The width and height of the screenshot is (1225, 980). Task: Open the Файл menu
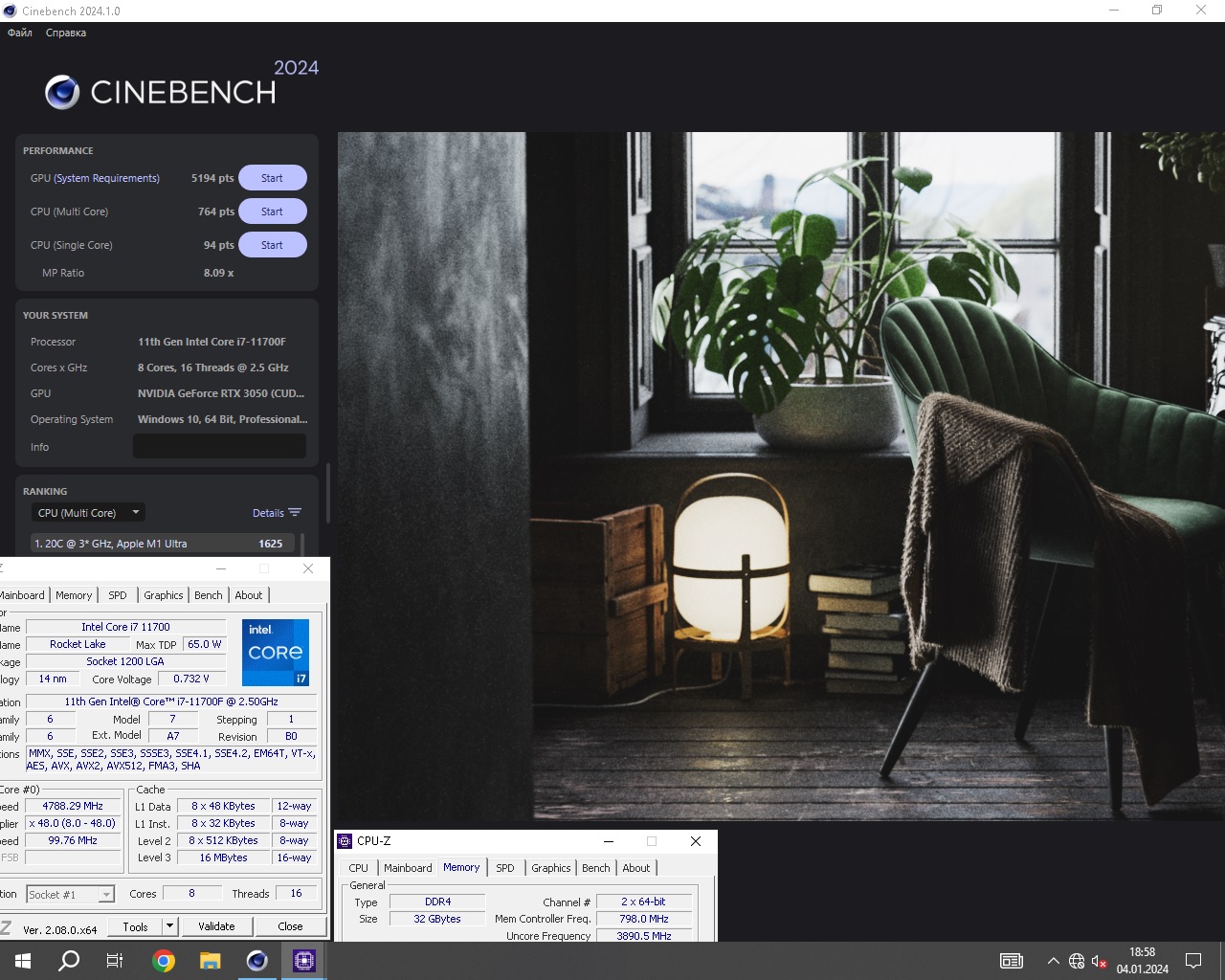20,33
